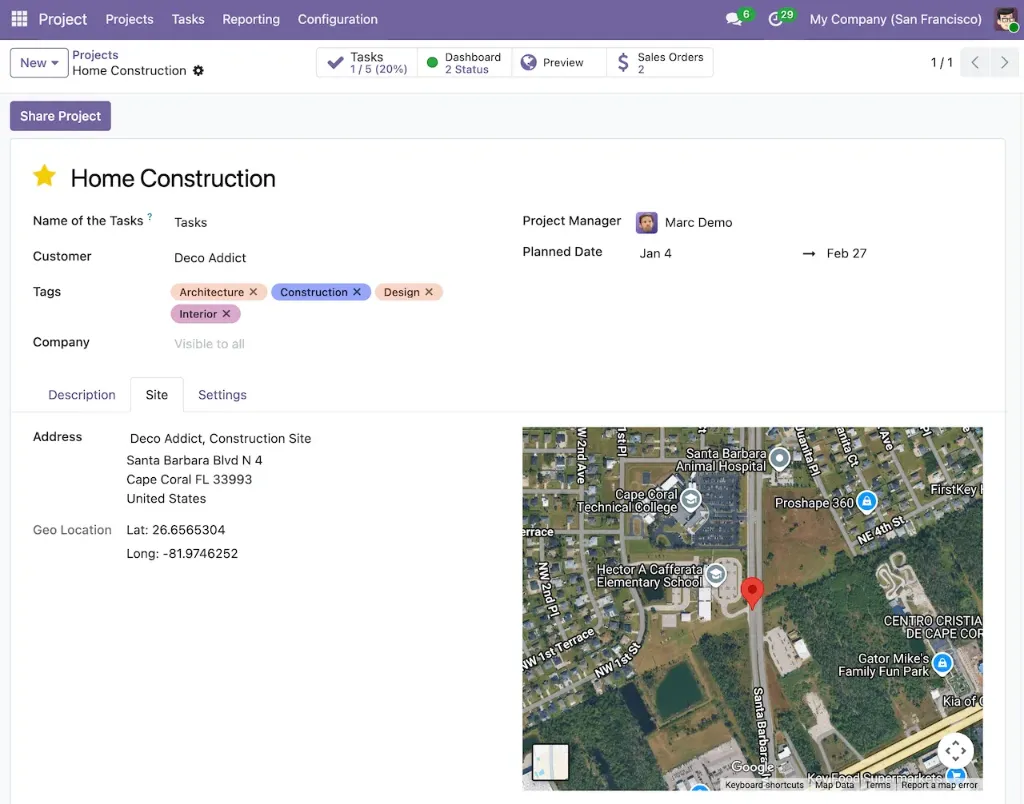1024x804 pixels.
Task: Click Marc Demo's avatar image
Action: (x=647, y=223)
